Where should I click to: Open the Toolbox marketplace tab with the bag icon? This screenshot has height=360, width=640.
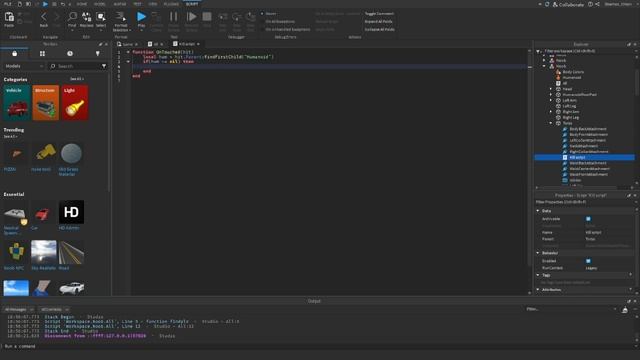(x=14, y=53)
